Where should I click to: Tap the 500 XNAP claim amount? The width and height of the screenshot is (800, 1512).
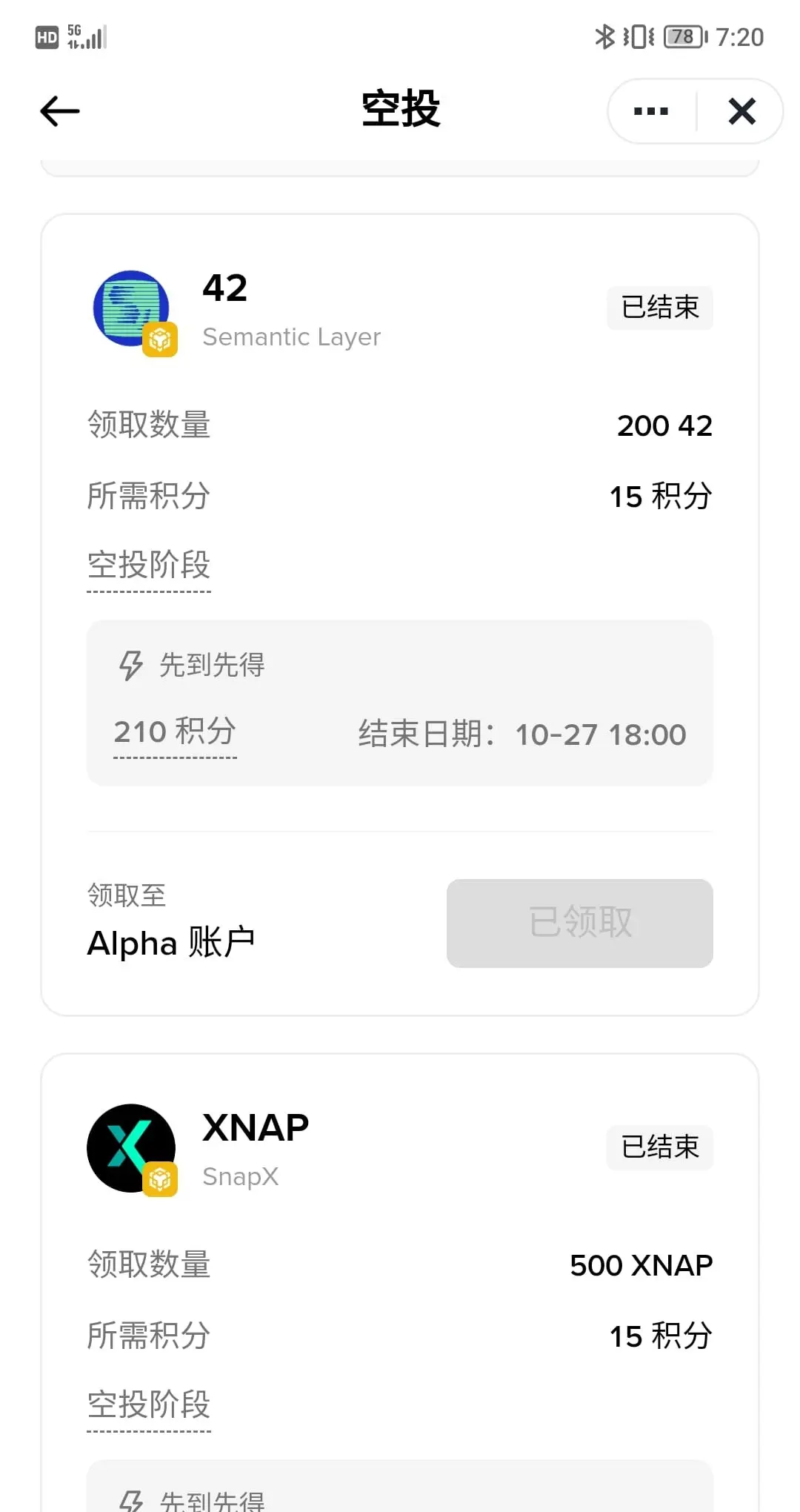641,1265
